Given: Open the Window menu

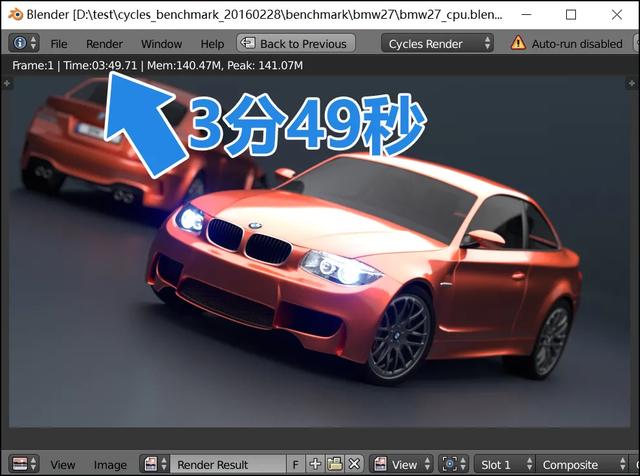Looking at the screenshot, I should point(161,44).
